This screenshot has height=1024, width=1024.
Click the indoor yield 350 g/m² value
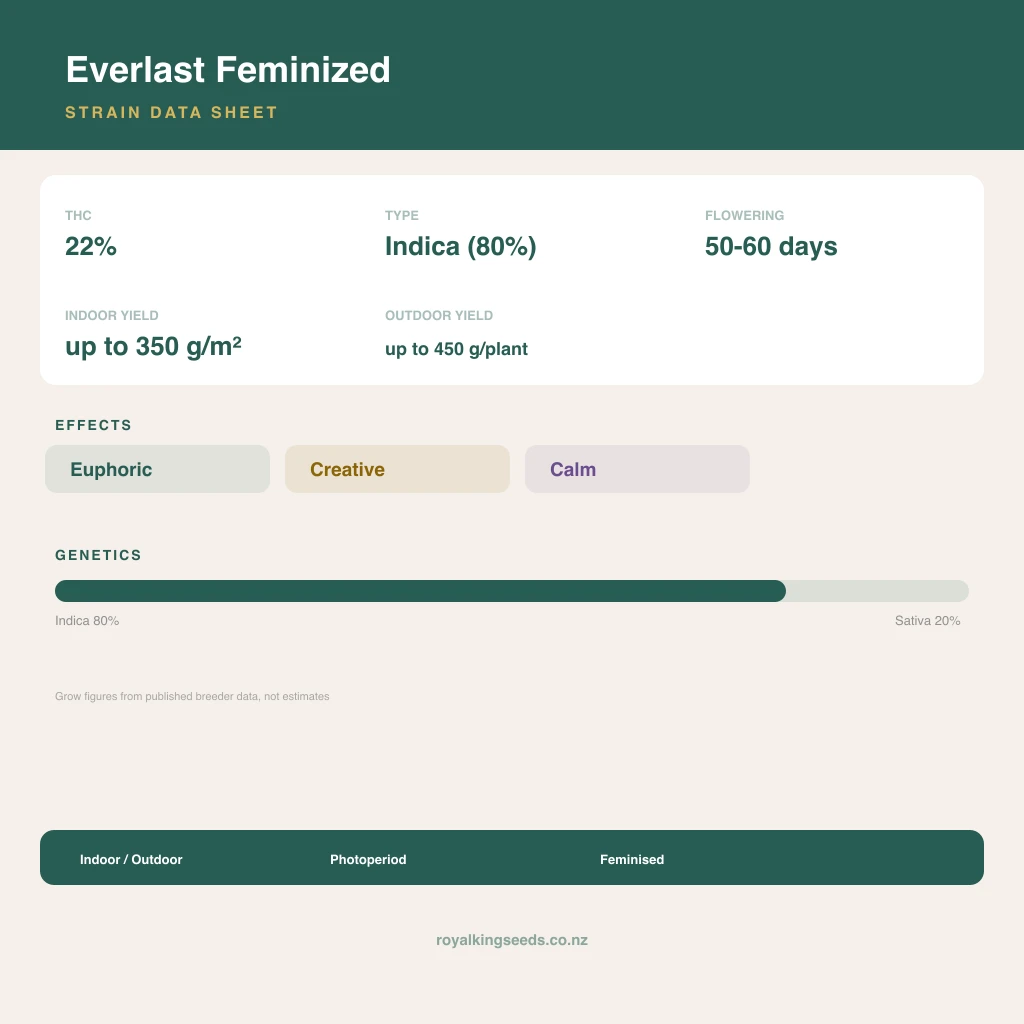coord(153,346)
